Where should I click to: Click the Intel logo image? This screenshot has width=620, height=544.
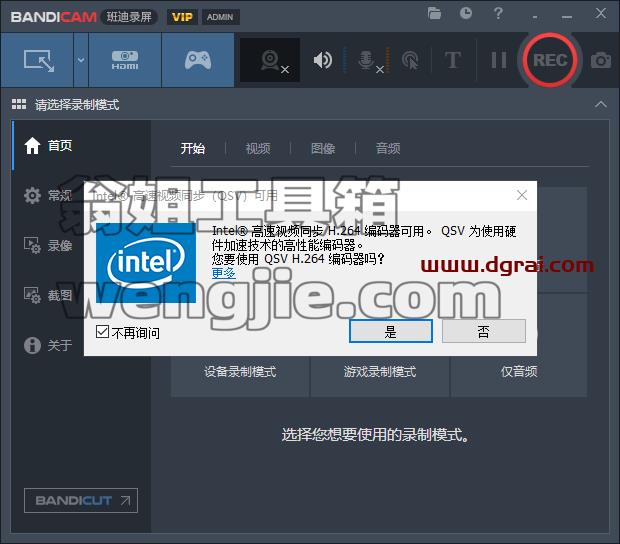[146, 263]
